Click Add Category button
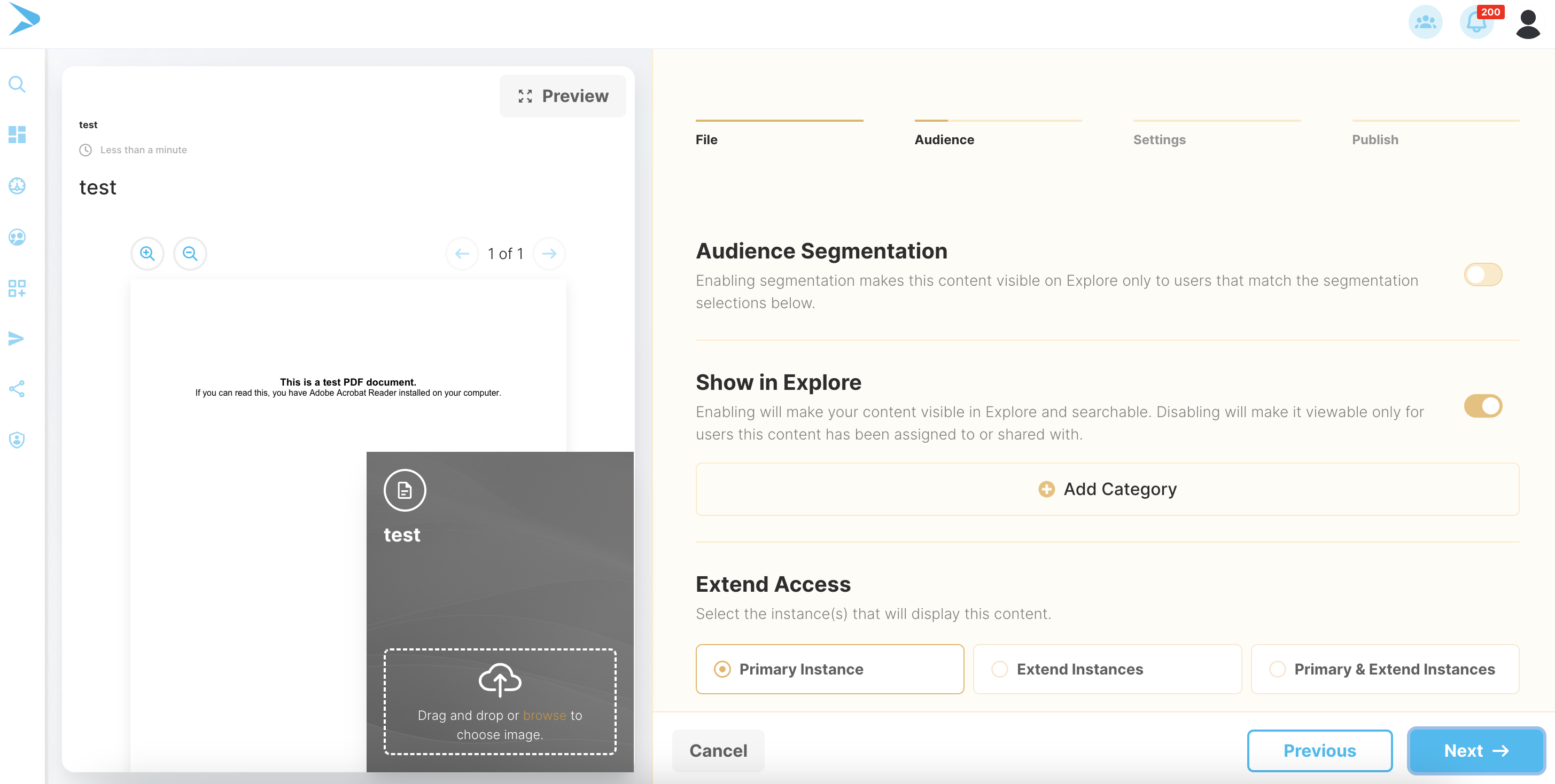The image size is (1555, 784). 1107,489
